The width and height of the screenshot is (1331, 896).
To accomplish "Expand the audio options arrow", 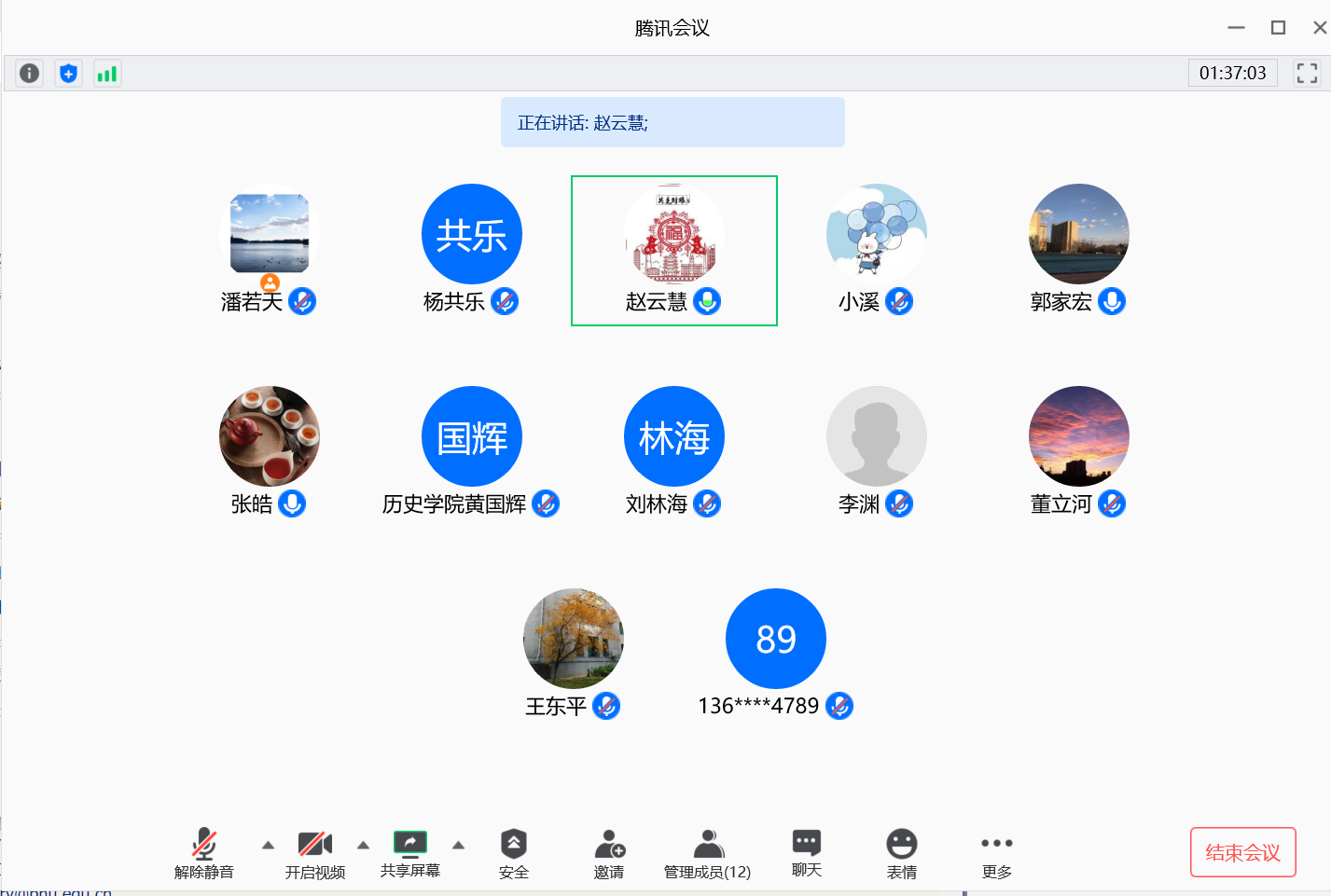I will coord(268,845).
